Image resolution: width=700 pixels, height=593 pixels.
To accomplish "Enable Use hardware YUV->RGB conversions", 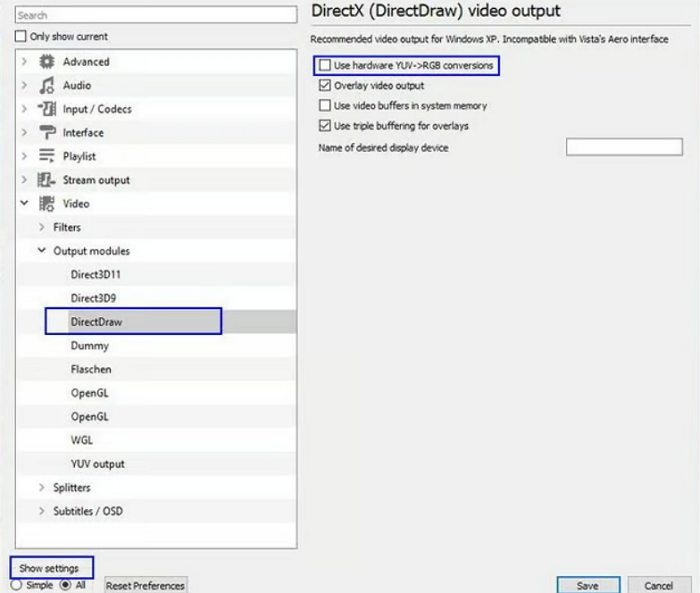I will (325, 65).
